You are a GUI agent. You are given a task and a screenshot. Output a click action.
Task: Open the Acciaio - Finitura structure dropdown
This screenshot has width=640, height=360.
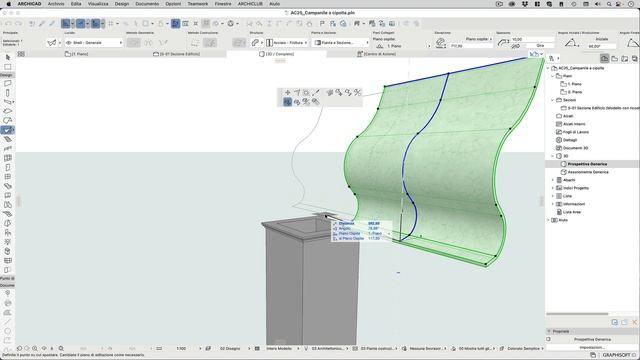click(287, 42)
